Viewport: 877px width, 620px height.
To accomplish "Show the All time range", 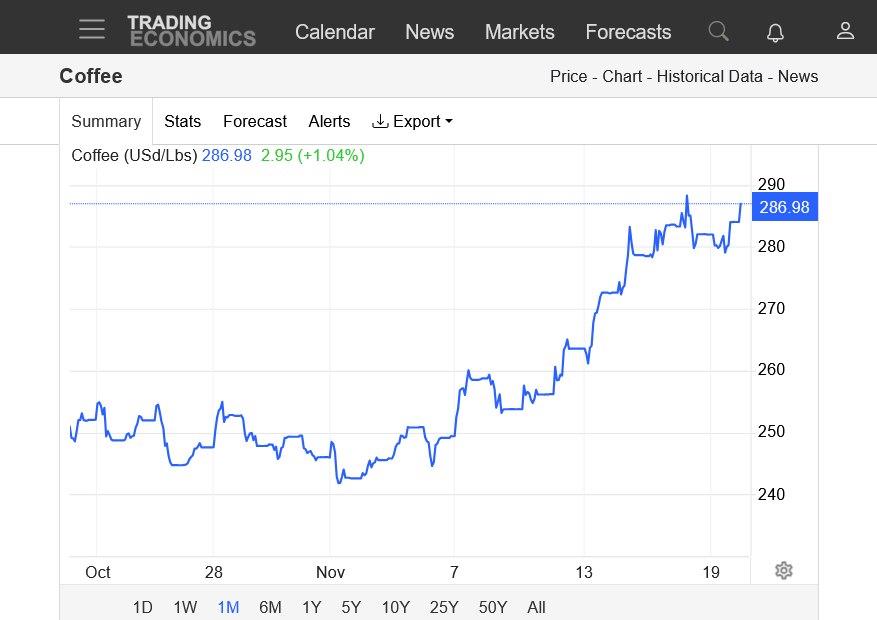I will pyautogui.click(x=536, y=607).
